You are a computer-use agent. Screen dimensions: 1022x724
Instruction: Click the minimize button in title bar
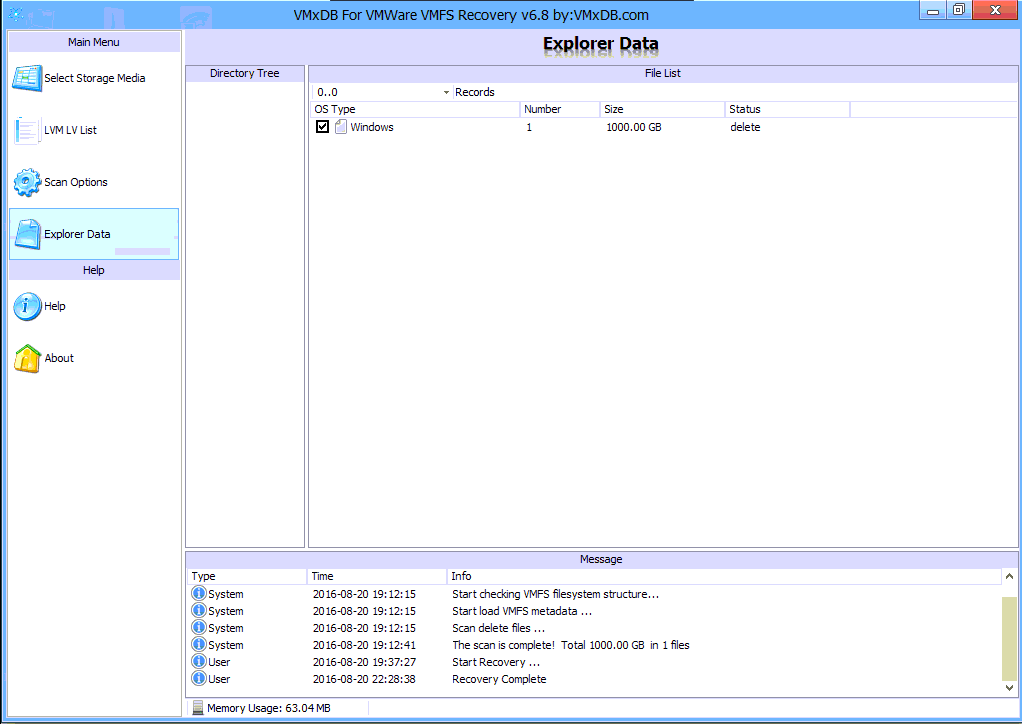click(x=933, y=10)
